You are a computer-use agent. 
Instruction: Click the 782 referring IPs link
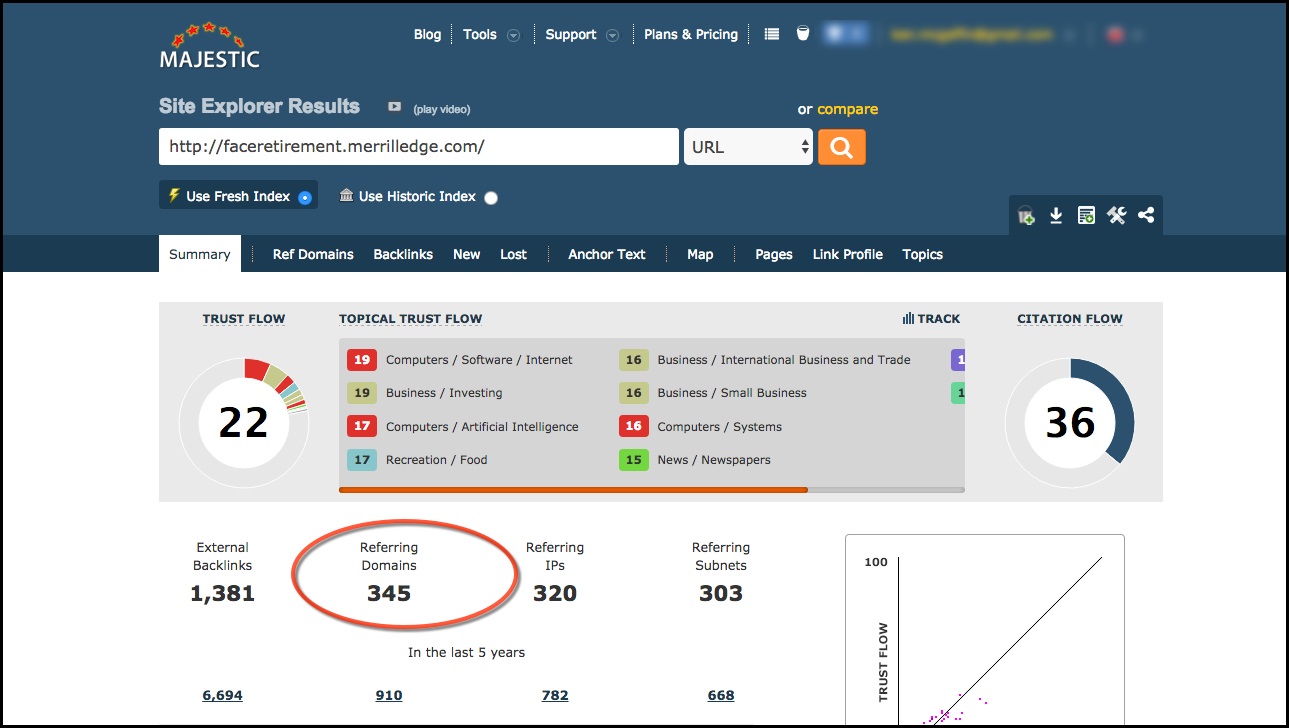[555, 695]
